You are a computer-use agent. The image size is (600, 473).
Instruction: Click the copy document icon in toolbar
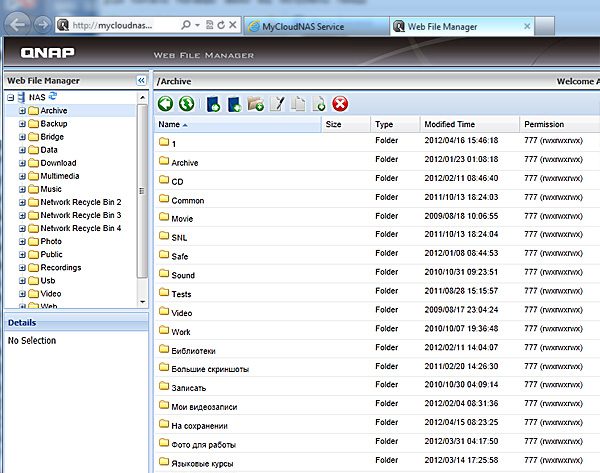298,103
